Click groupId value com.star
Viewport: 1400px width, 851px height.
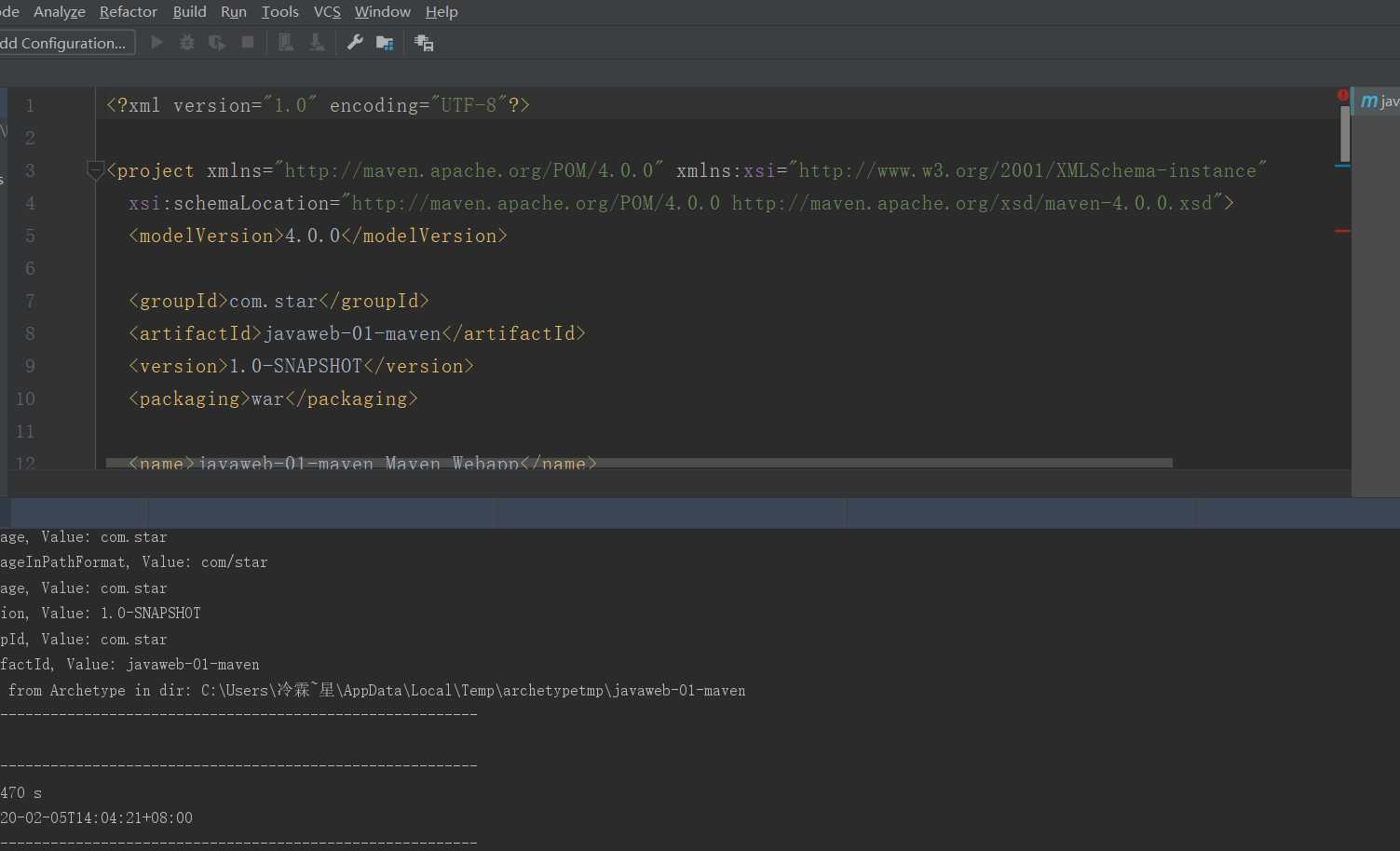(274, 301)
